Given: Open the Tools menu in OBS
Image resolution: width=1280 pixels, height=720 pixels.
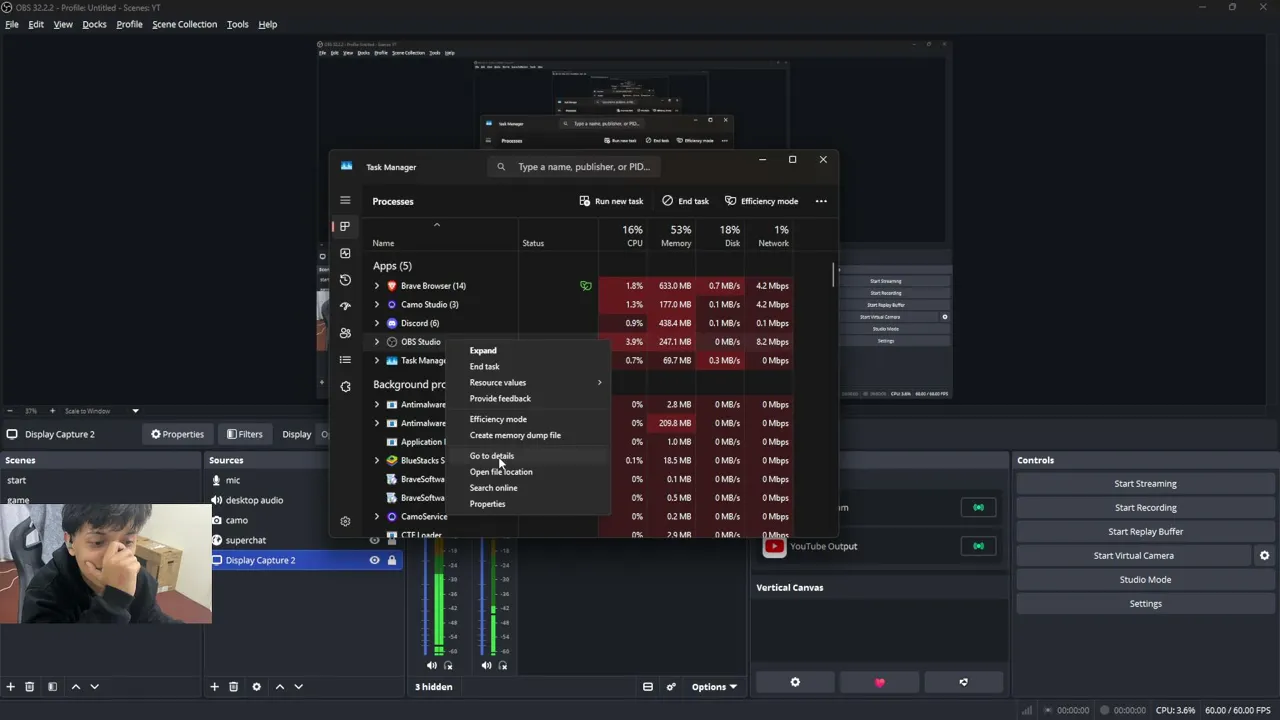Looking at the screenshot, I should 237,24.
